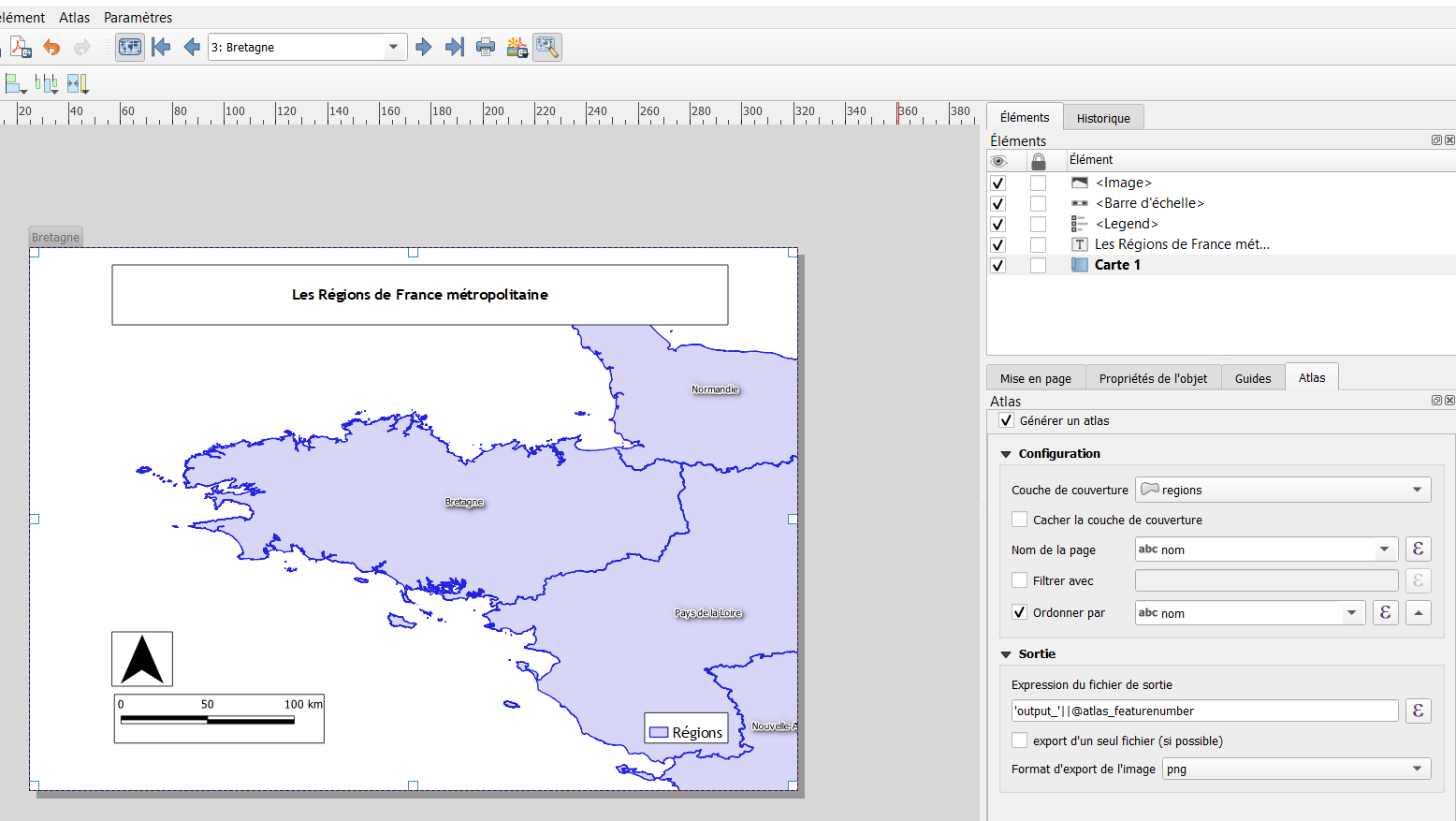Go to next atlas feature
The height and width of the screenshot is (821, 1456).
(x=424, y=47)
